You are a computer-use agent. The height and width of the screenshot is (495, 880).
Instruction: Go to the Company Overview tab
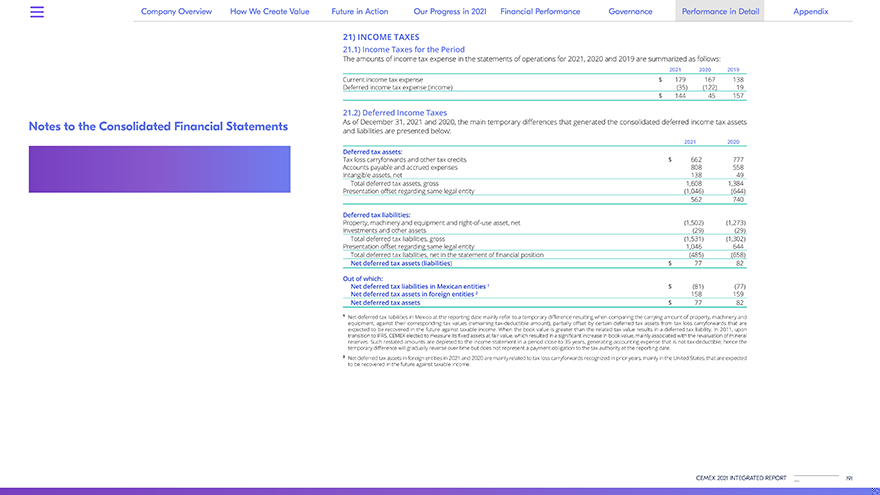[x=176, y=12]
